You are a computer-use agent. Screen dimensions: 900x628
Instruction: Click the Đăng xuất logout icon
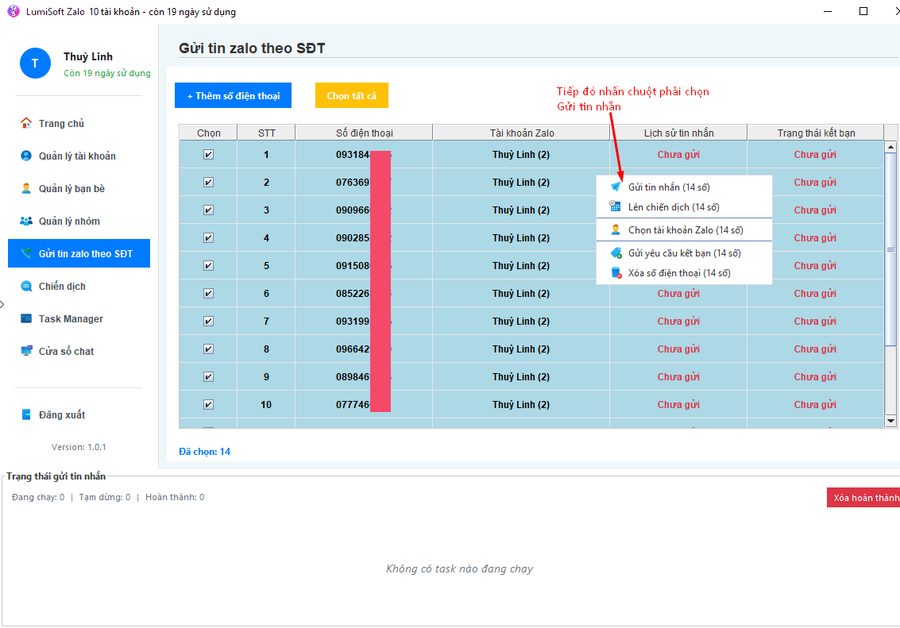27,415
